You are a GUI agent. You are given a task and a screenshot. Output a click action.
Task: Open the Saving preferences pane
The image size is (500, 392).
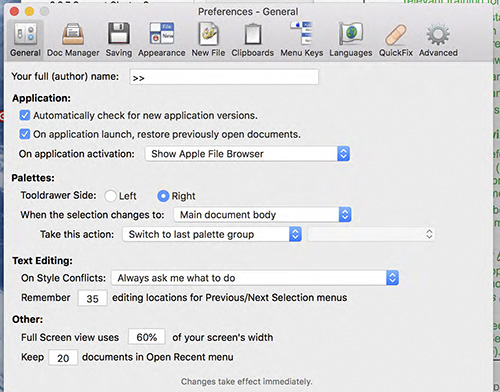click(119, 39)
